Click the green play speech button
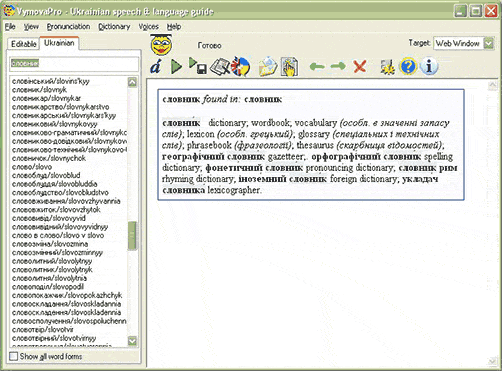Screen dimensions: 502x371 (x=176, y=66)
